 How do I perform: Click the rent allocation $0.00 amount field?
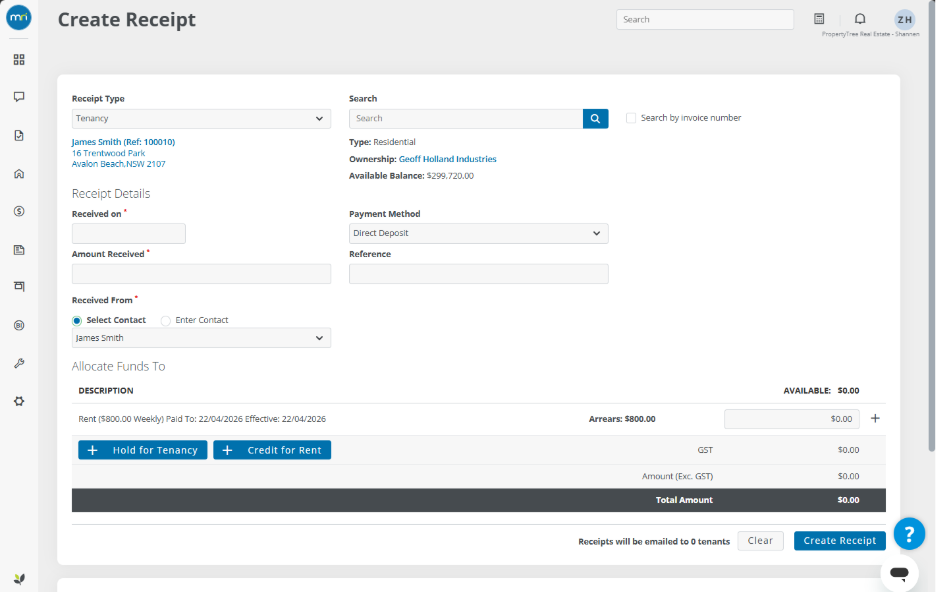pos(792,419)
